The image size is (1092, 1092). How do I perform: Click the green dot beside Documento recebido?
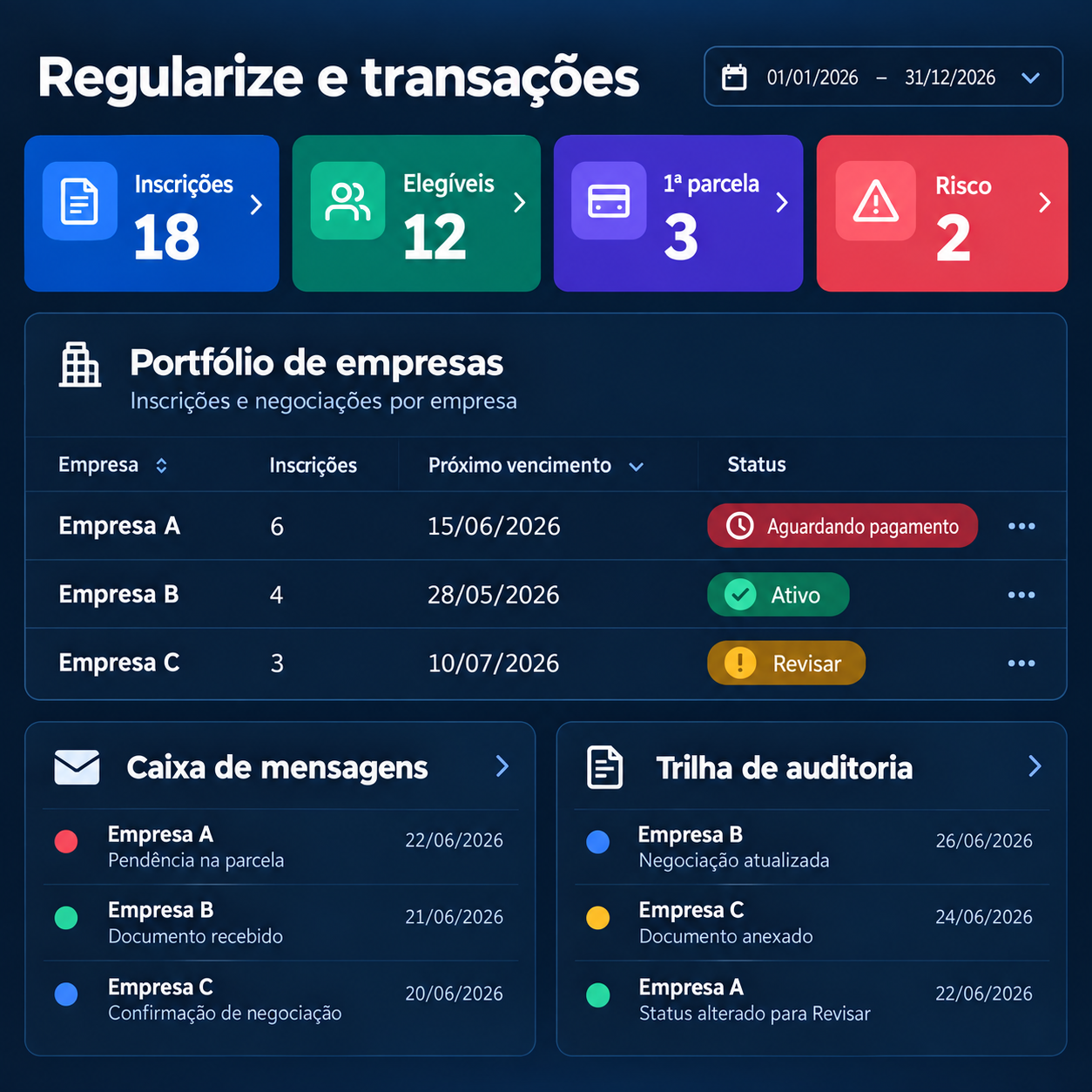click(x=66, y=918)
